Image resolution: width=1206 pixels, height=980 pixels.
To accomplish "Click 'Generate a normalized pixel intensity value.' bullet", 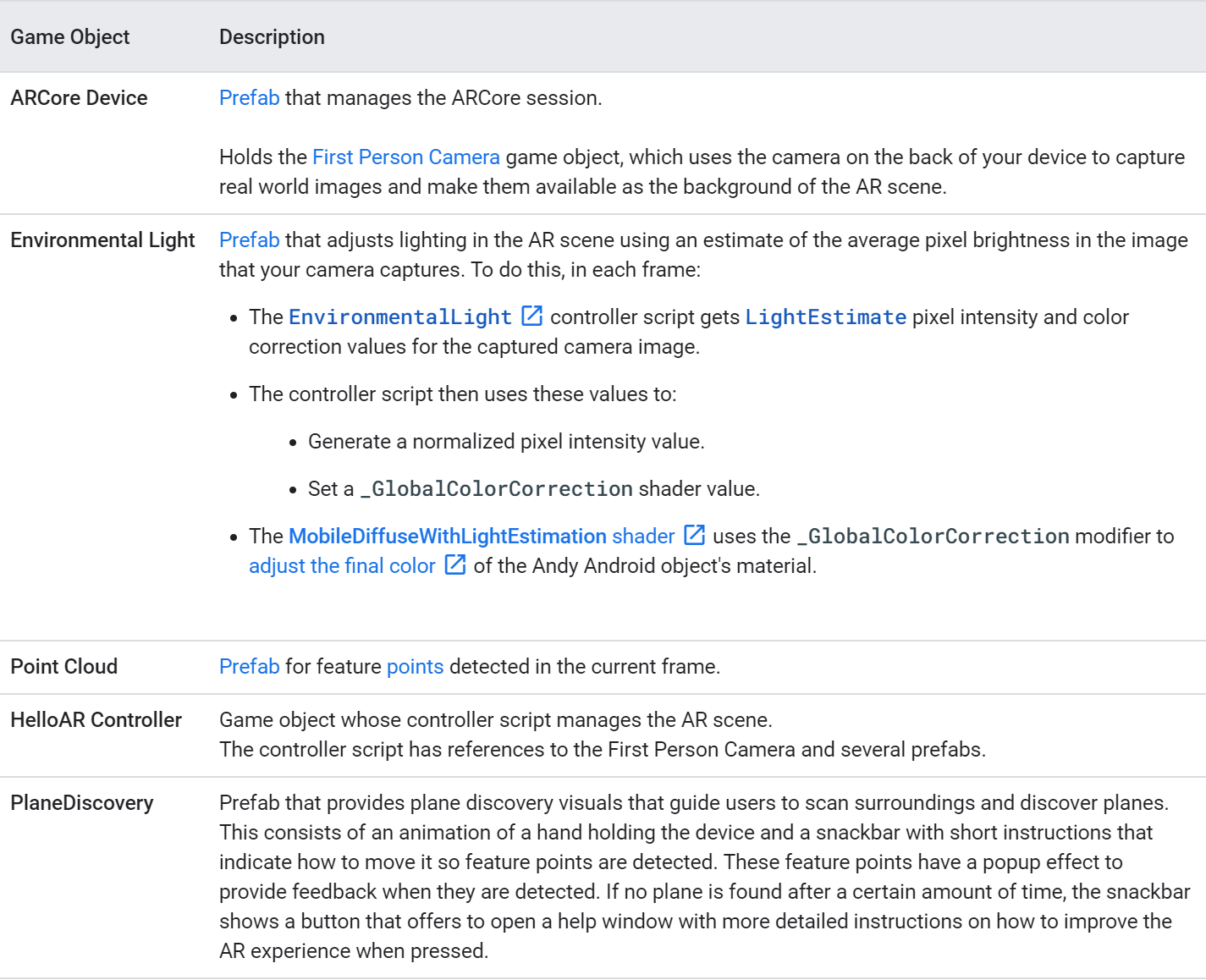I will click(506, 442).
